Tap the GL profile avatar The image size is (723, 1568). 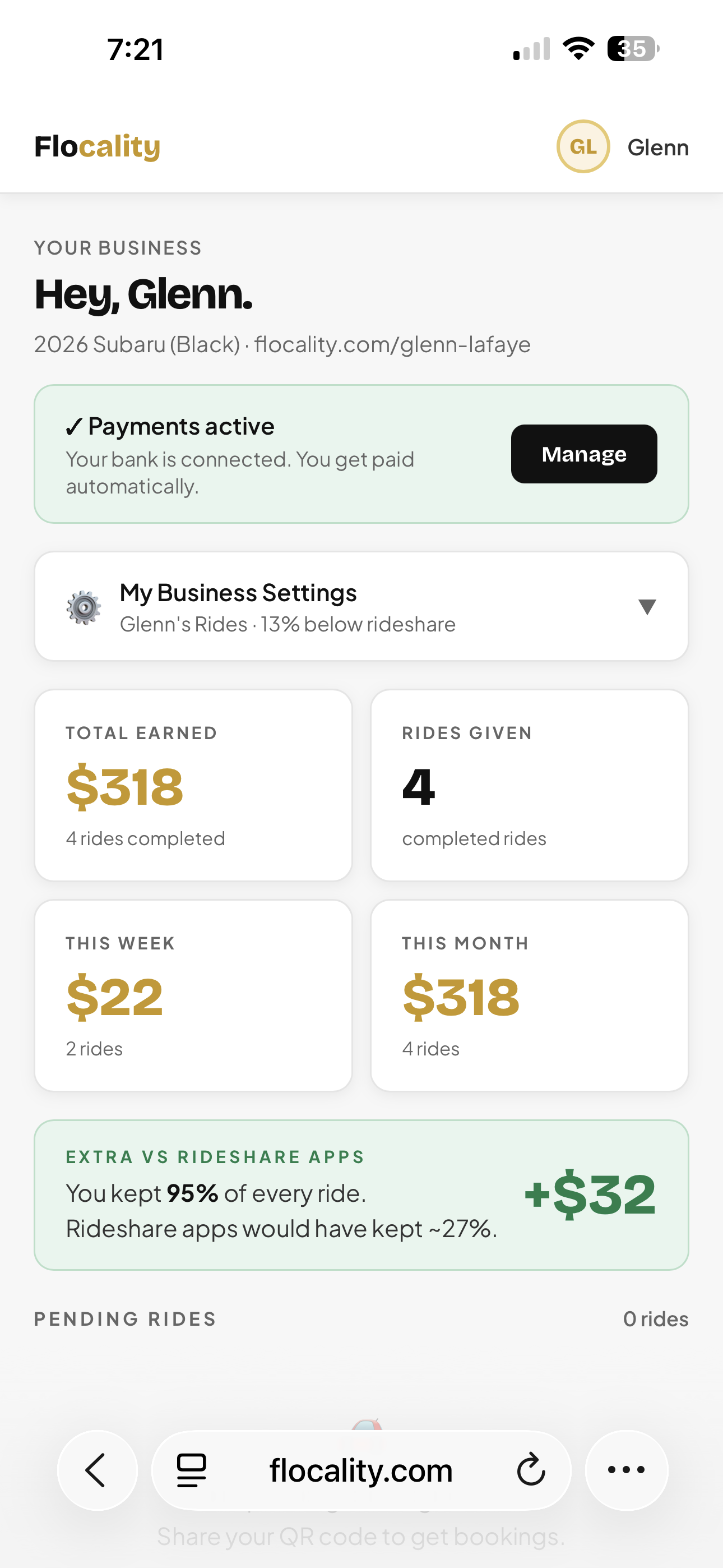[582, 147]
